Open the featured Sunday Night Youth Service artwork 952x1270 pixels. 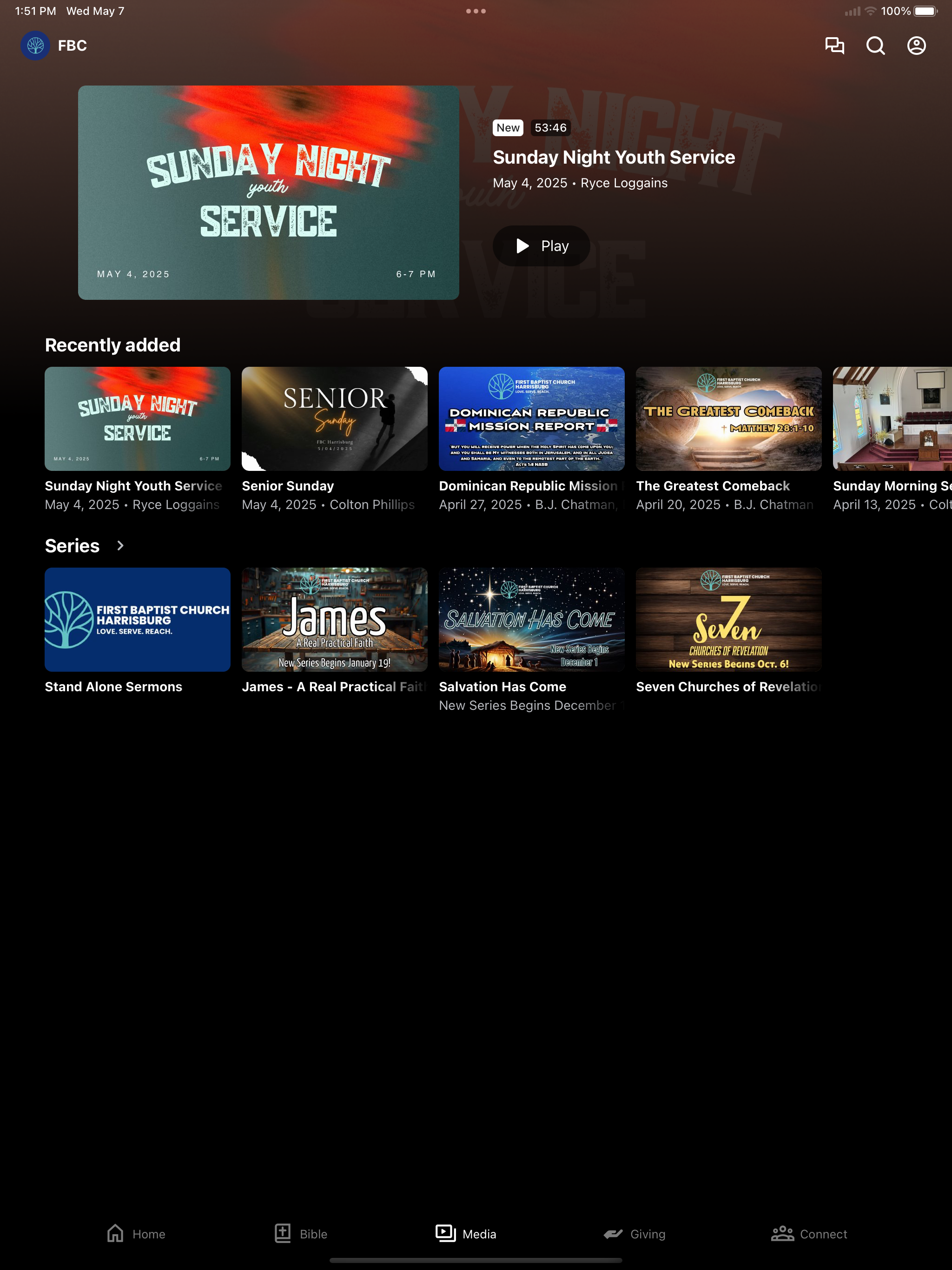click(x=269, y=192)
